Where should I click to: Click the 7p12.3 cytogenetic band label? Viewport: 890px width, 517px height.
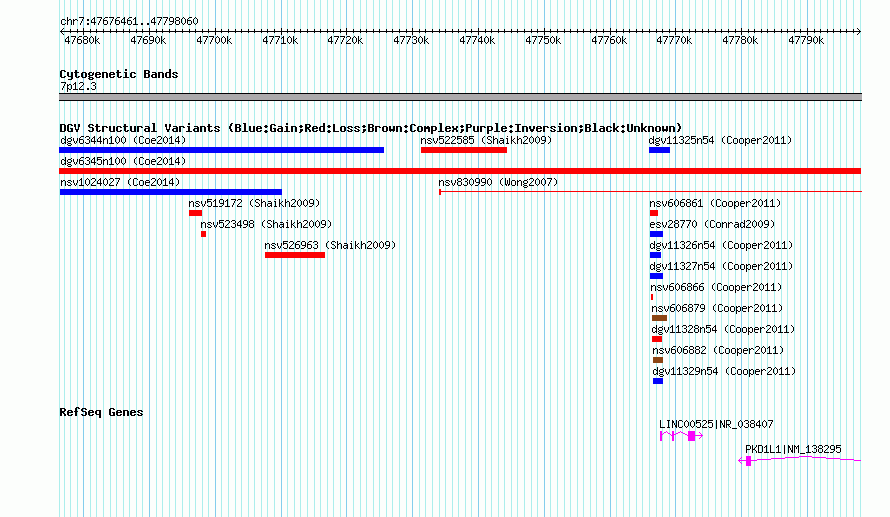78,86
